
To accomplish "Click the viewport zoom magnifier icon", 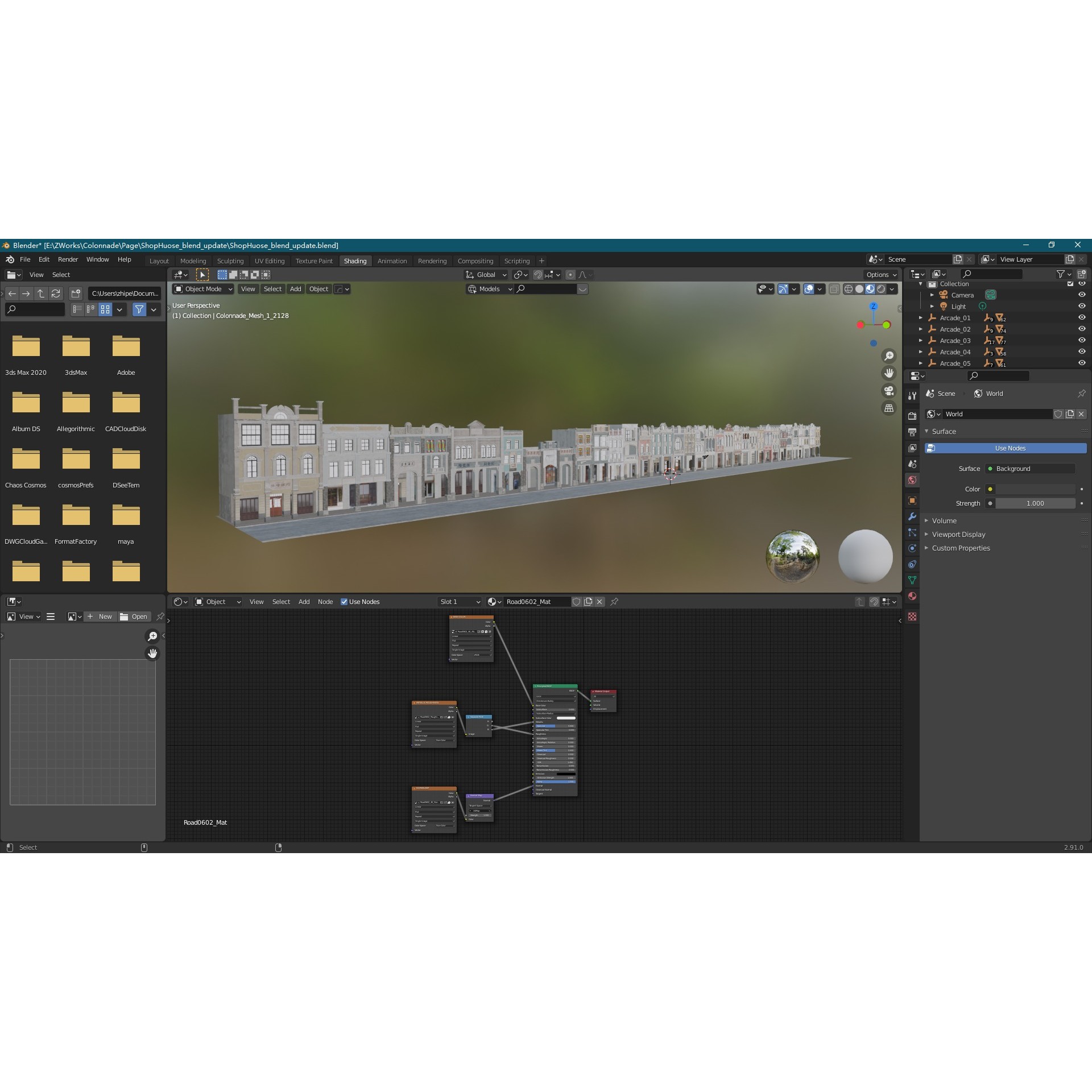I will point(888,356).
